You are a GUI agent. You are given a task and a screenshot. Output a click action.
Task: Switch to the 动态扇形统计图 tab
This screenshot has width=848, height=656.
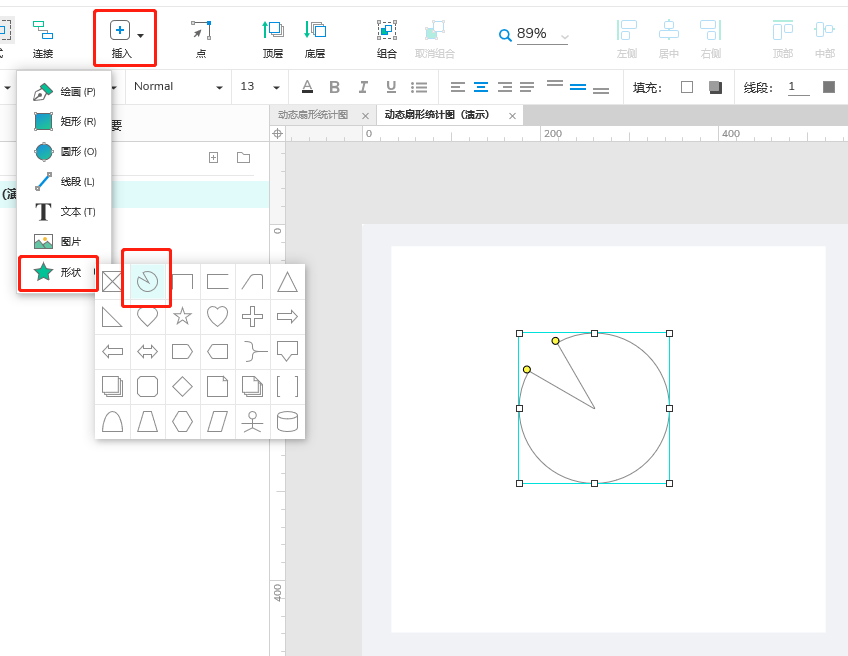[x=313, y=115]
